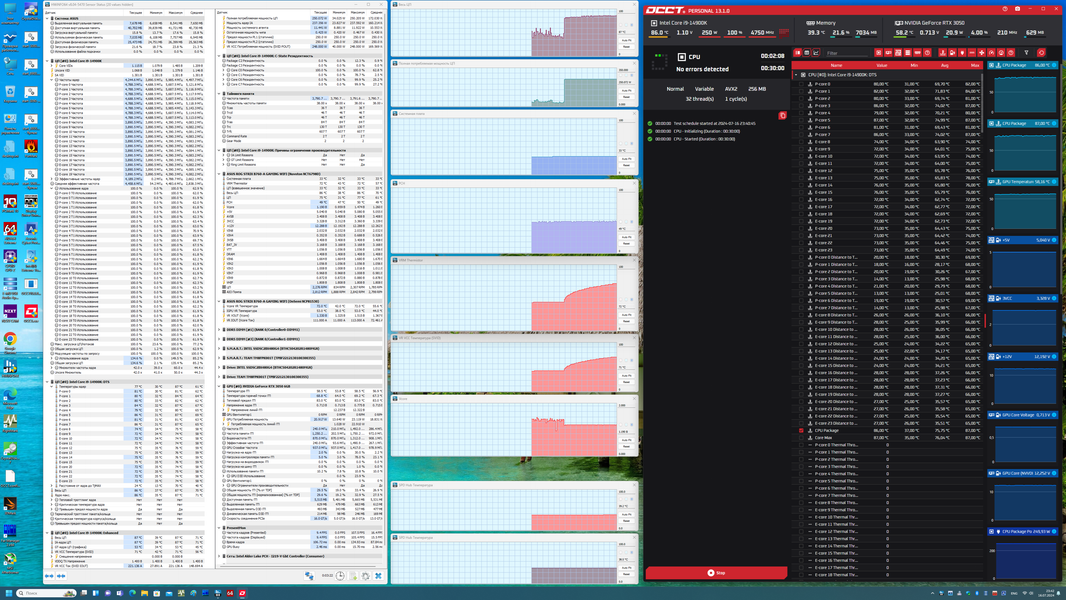
Task: Sort OCCT table by Min column header
Action: 914,65
